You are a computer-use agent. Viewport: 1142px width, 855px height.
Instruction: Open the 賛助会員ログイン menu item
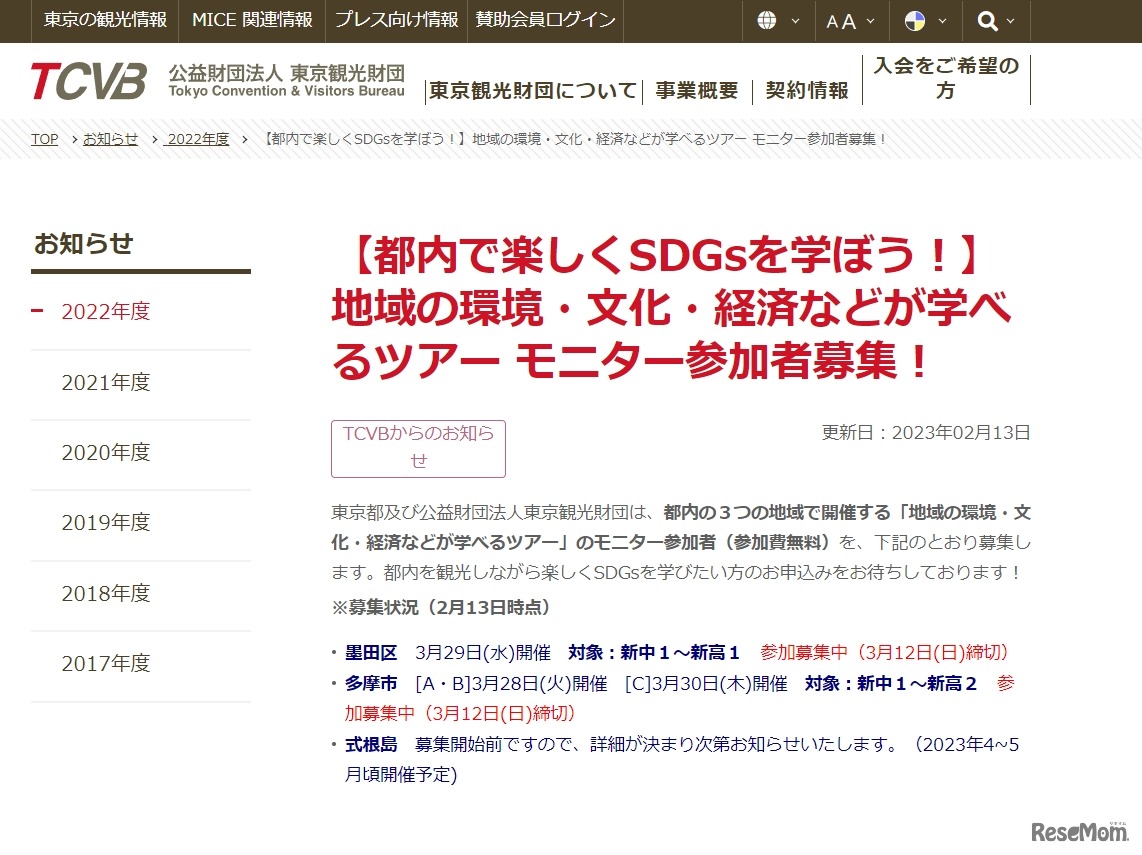tap(545, 18)
